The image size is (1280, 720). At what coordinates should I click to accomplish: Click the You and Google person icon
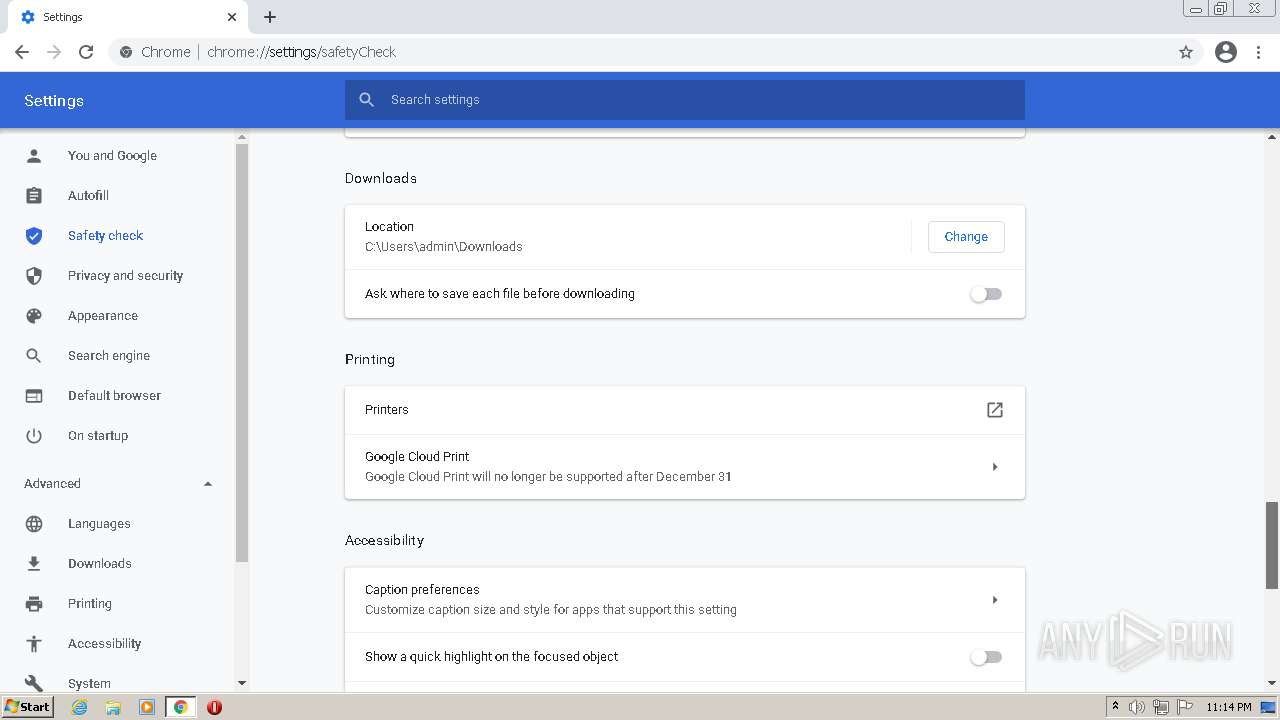point(34,156)
